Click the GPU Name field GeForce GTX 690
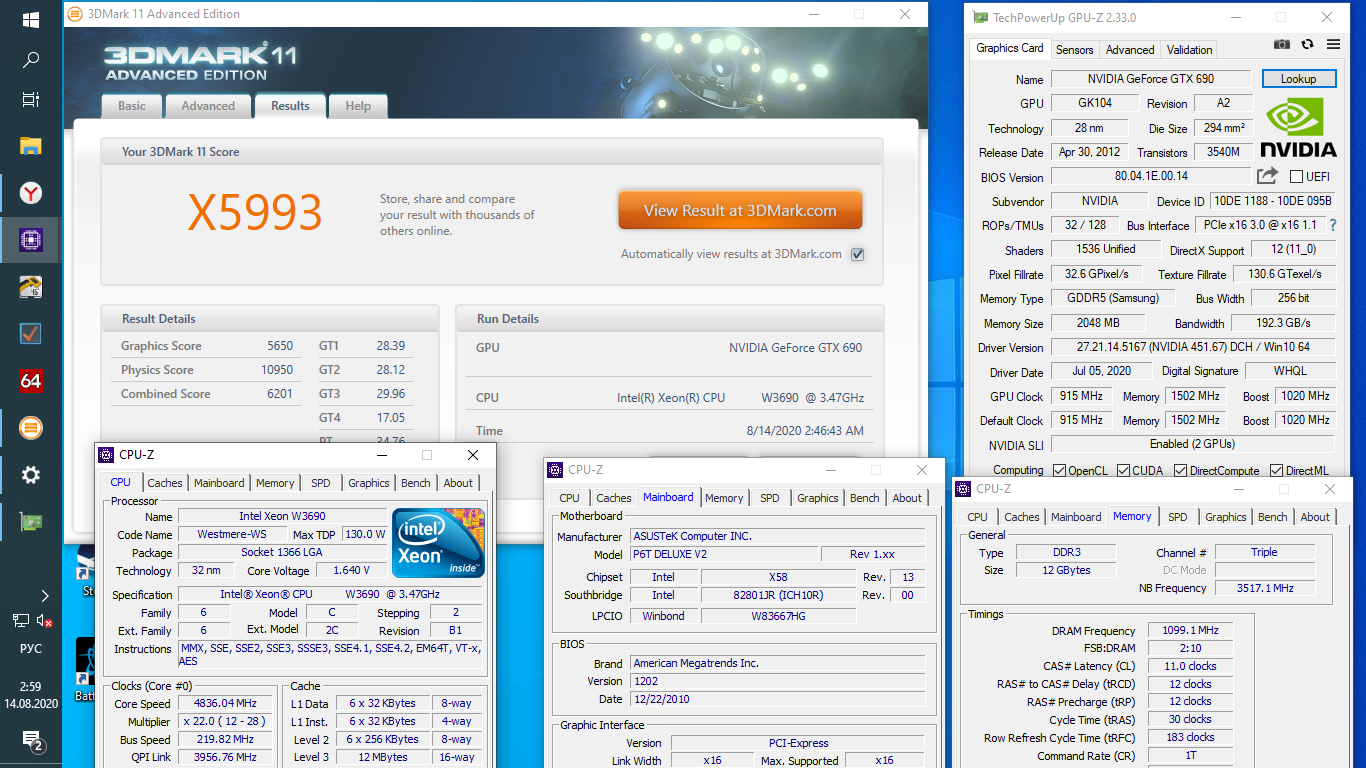Image resolution: width=1366 pixels, height=768 pixels. 1150,79
